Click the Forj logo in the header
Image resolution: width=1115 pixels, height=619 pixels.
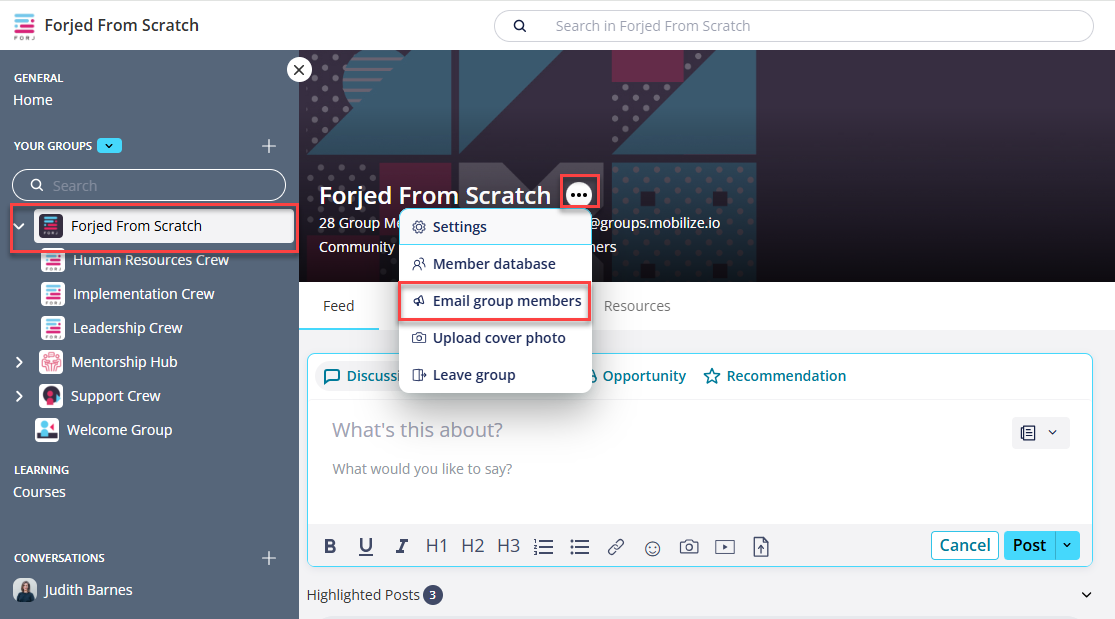(25, 25)
